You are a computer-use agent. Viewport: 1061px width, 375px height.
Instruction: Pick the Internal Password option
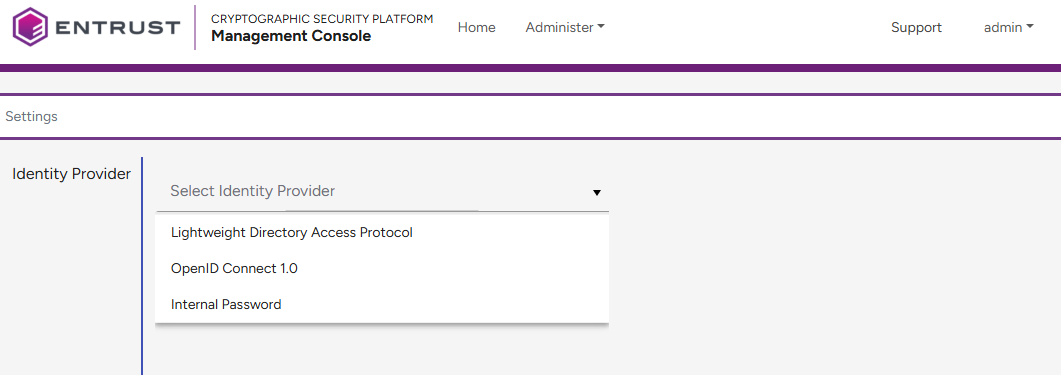pos(382,305)
